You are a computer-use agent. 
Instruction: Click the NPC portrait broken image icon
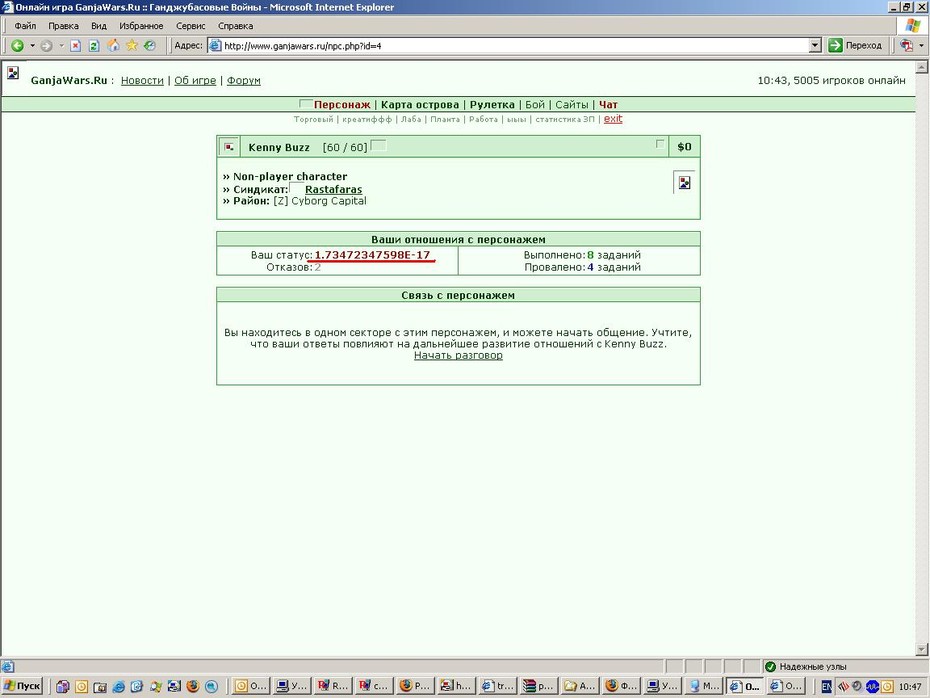tap(684, 183)
